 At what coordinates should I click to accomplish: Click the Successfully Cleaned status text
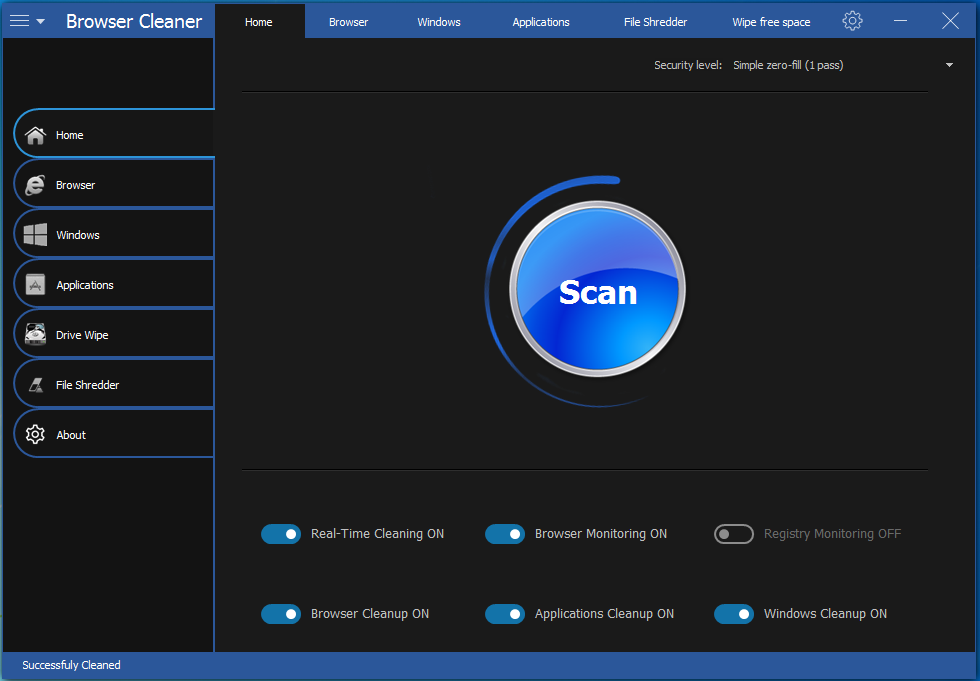point(71,665)
